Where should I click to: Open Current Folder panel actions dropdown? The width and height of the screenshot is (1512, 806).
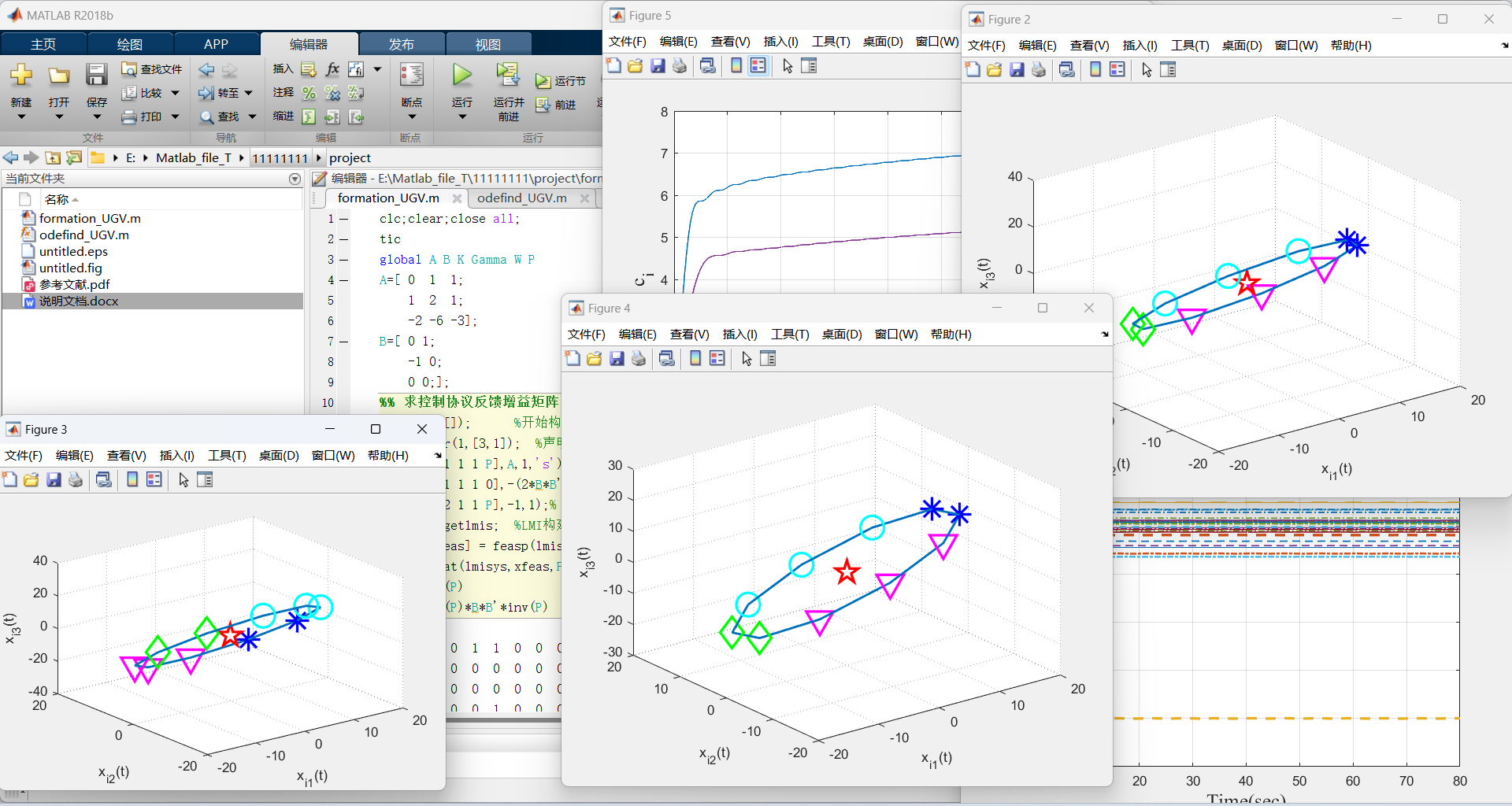tap(295, 179)
